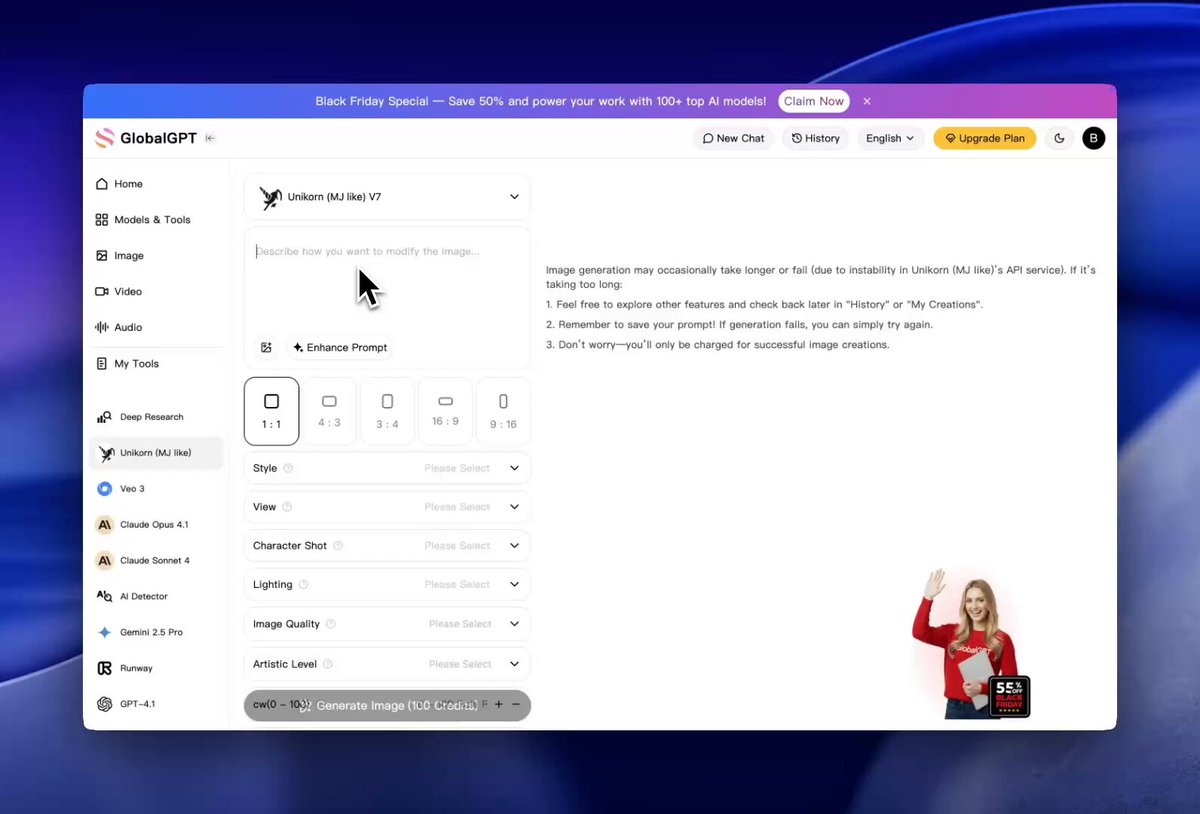Click the help icon next to Image Quality
Image resolution: width=1200 pixels, height=814 pixels.
pyautogui.click(x=331, y=624)
